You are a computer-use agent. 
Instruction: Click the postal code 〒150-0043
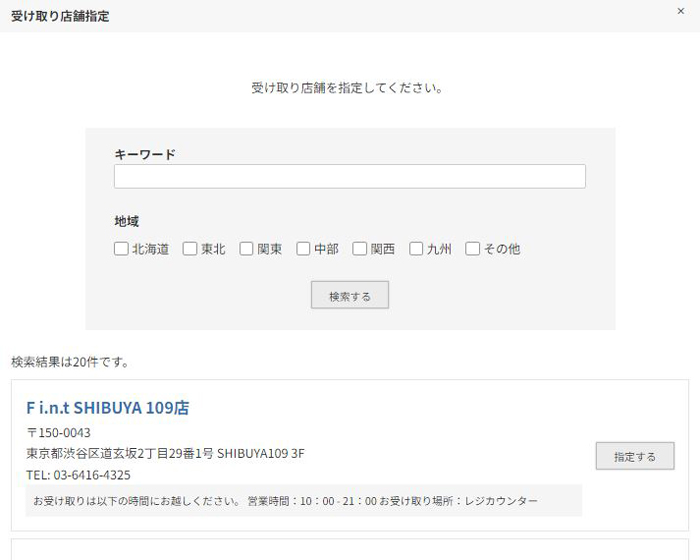[x=58, y=433]
